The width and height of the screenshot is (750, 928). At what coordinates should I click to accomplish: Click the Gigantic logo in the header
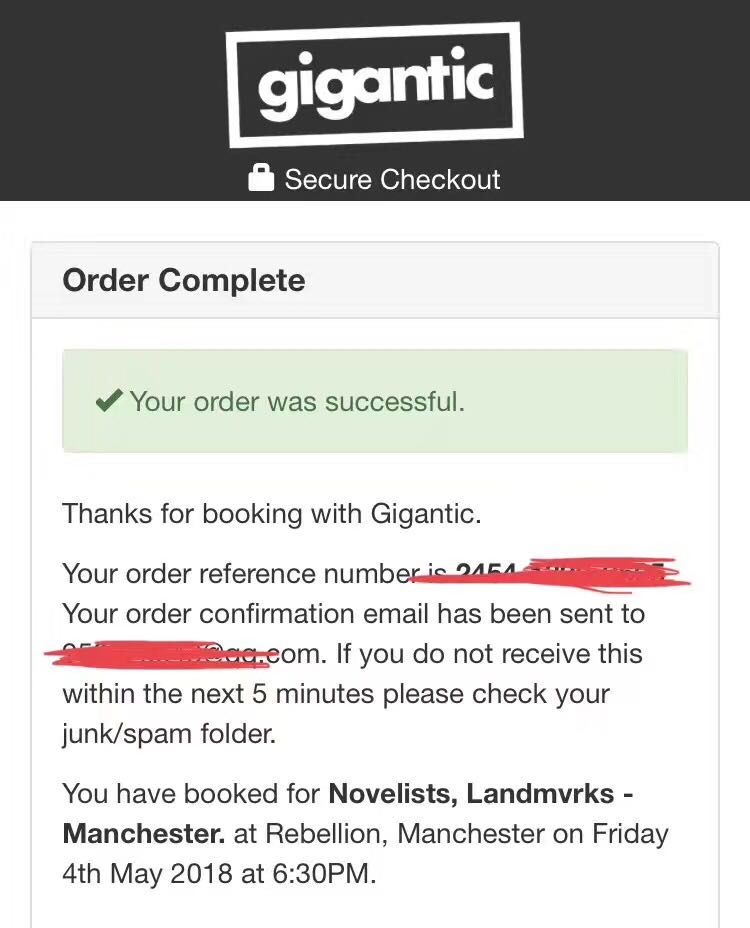point(374,86)
